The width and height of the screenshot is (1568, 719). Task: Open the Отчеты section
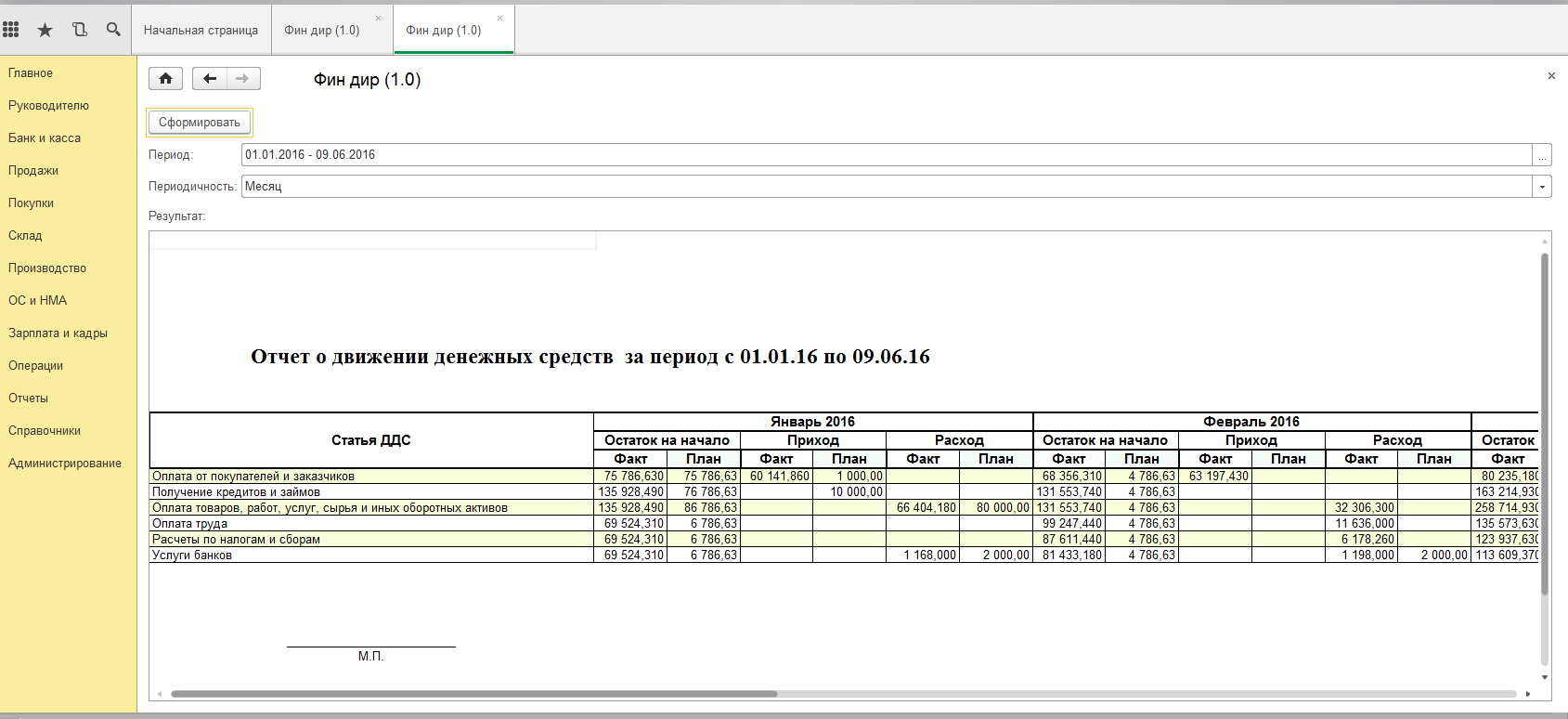click(29, 399)
